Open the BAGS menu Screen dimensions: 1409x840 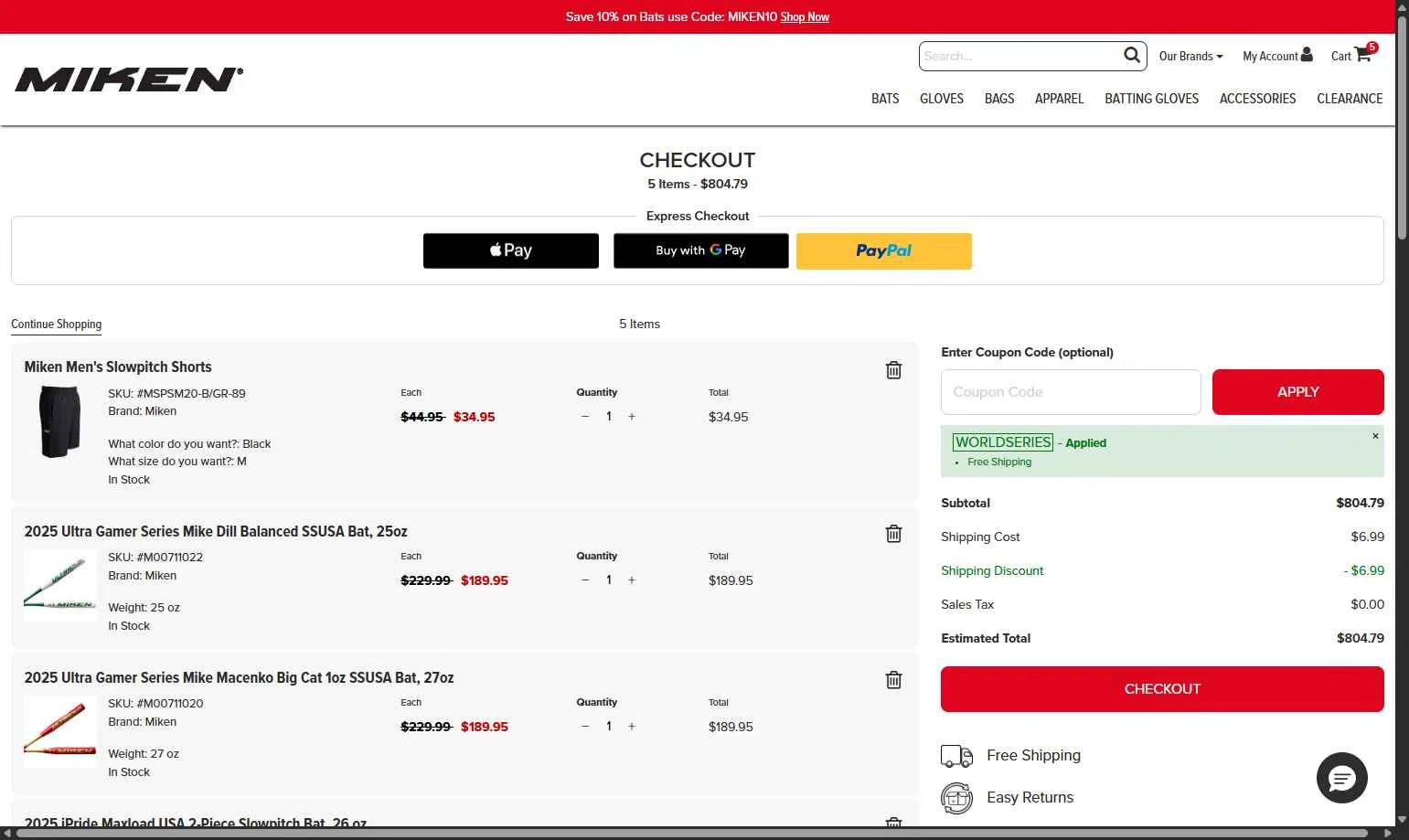[x=999, y=99]
